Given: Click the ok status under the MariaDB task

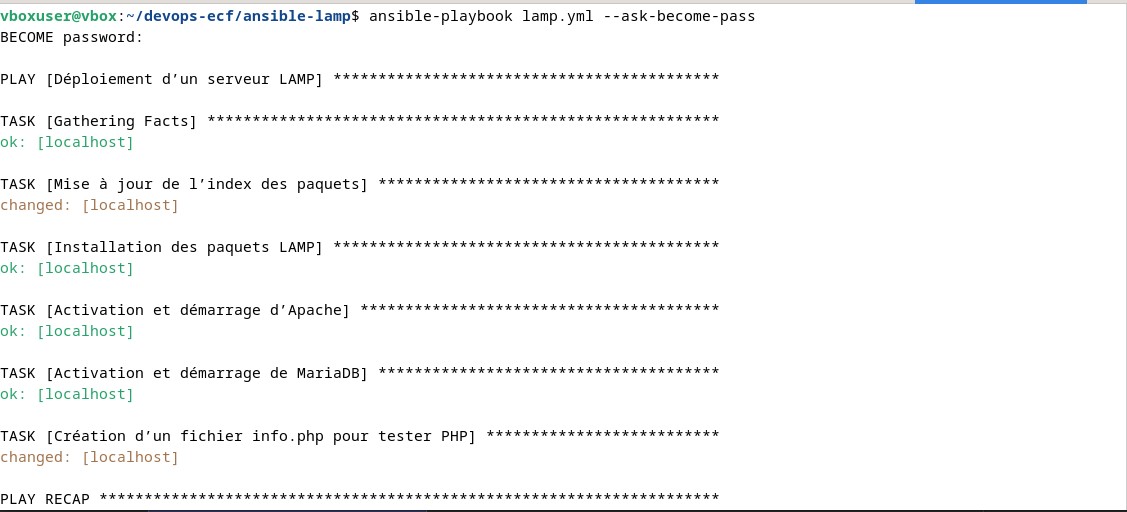Looking at the screenshot, I should (x=67, y=395).
